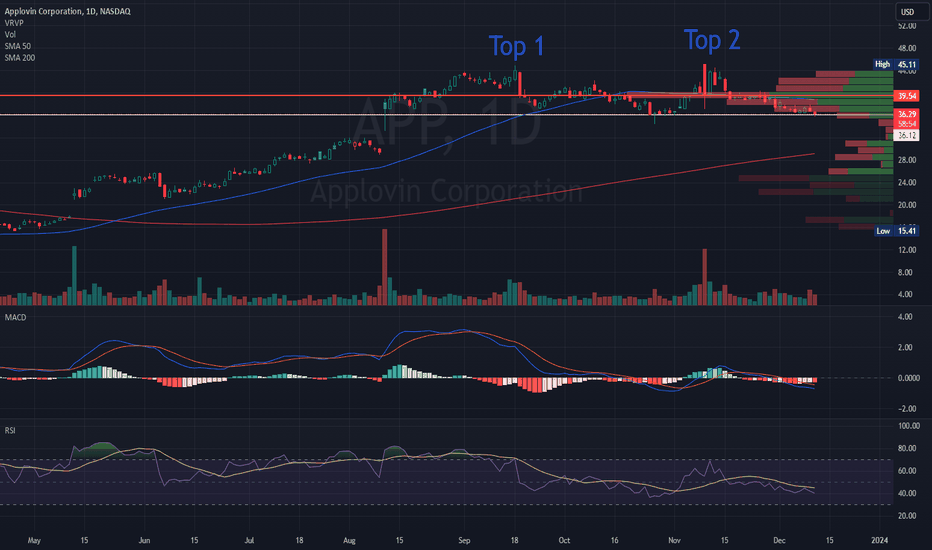Viewport: 932px width, 550px height.
Task: Select the Vol indicator legend
Action: tap(10, 34)
